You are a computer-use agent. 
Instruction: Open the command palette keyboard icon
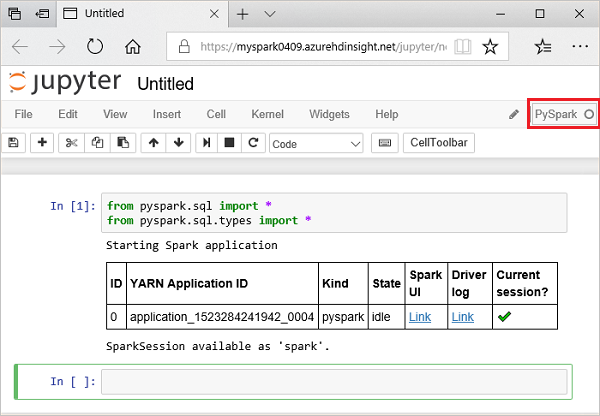tap(385, 143)
